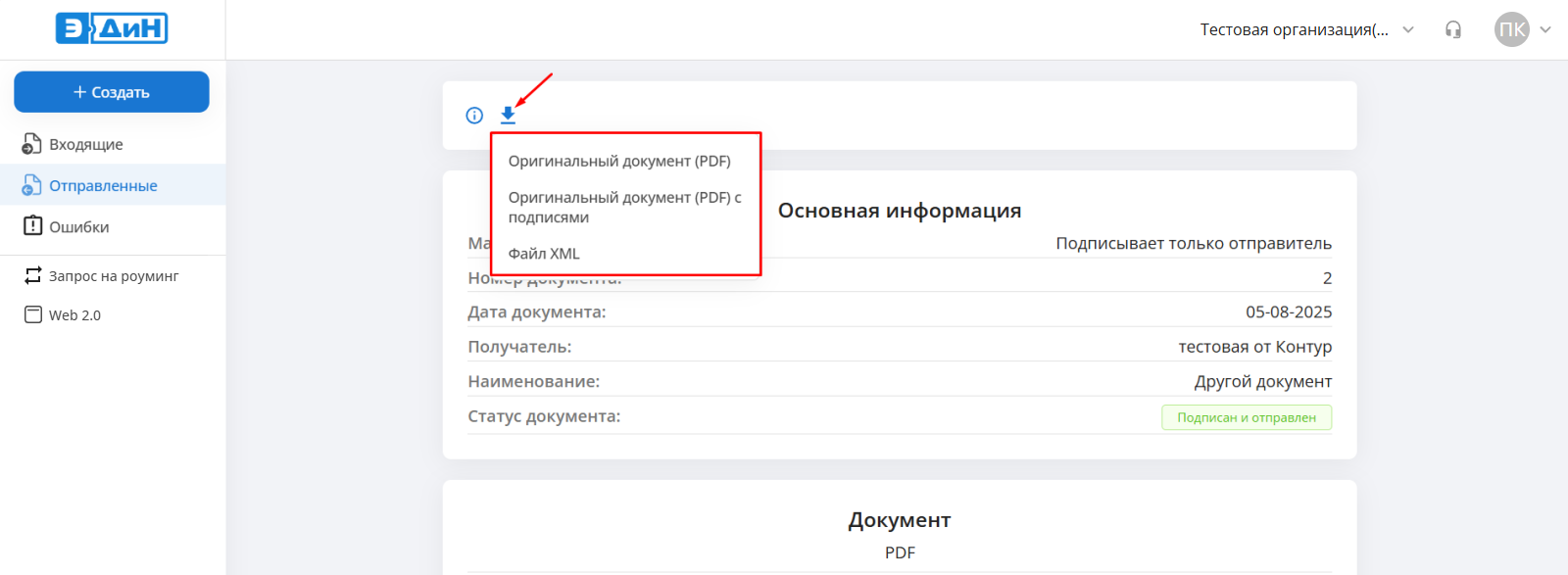Viewport: 1568px width, 575px height.
Task: Click the ЭДиН logo
Action: coord(112,28)
